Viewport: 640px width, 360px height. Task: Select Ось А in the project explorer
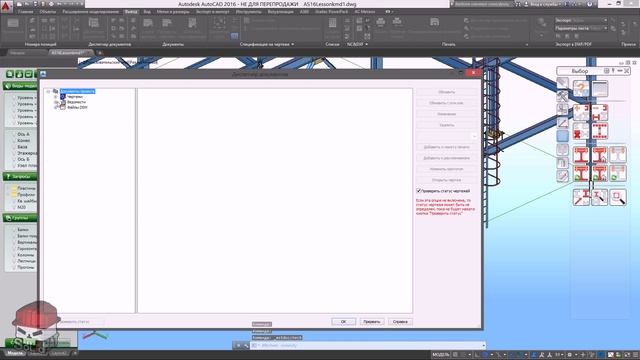coord(23,134)
